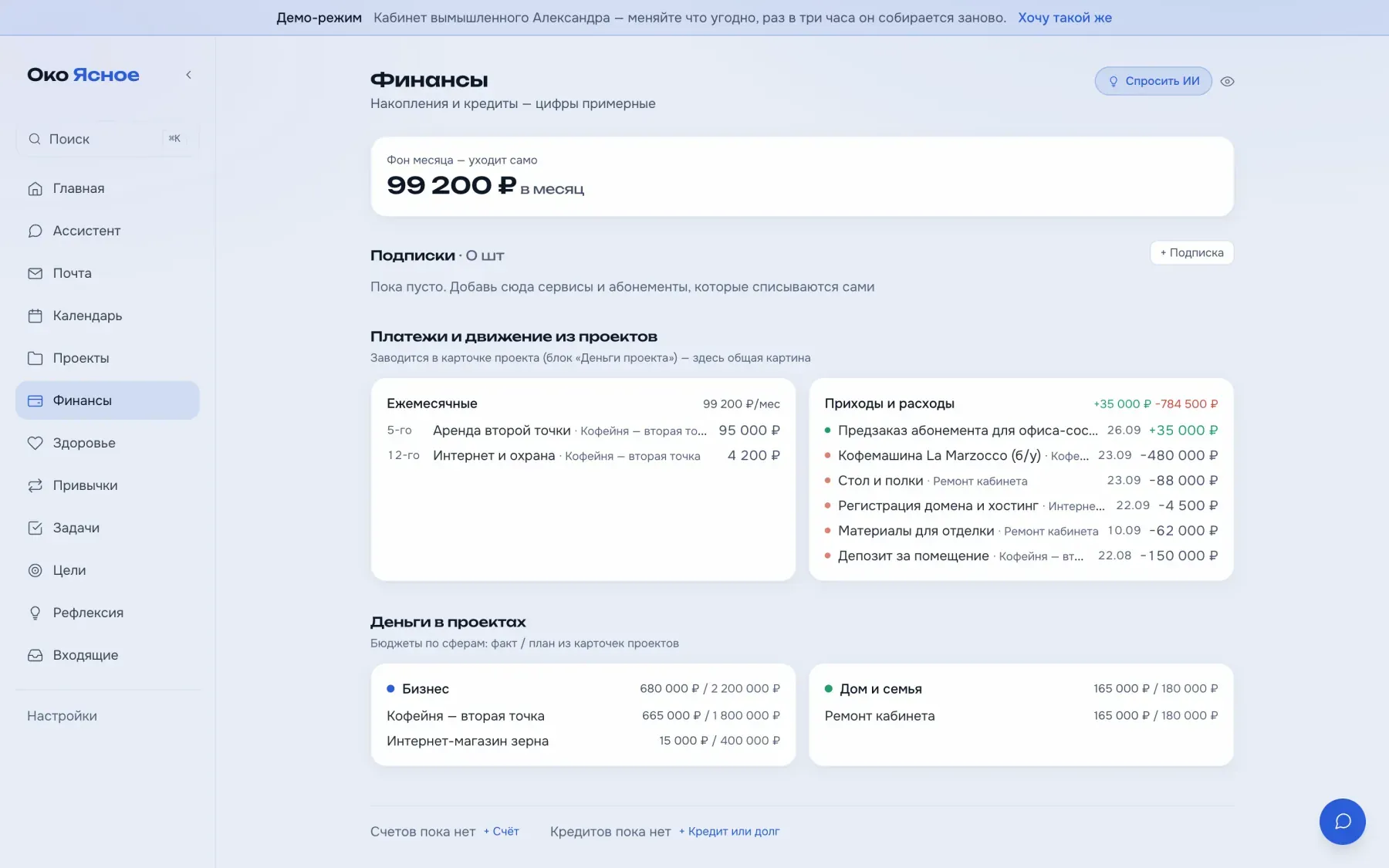This screenshot has width=1389, height=868.
Task: Click the Рефлексия lightbulb icon
Action: click(35, 613)
